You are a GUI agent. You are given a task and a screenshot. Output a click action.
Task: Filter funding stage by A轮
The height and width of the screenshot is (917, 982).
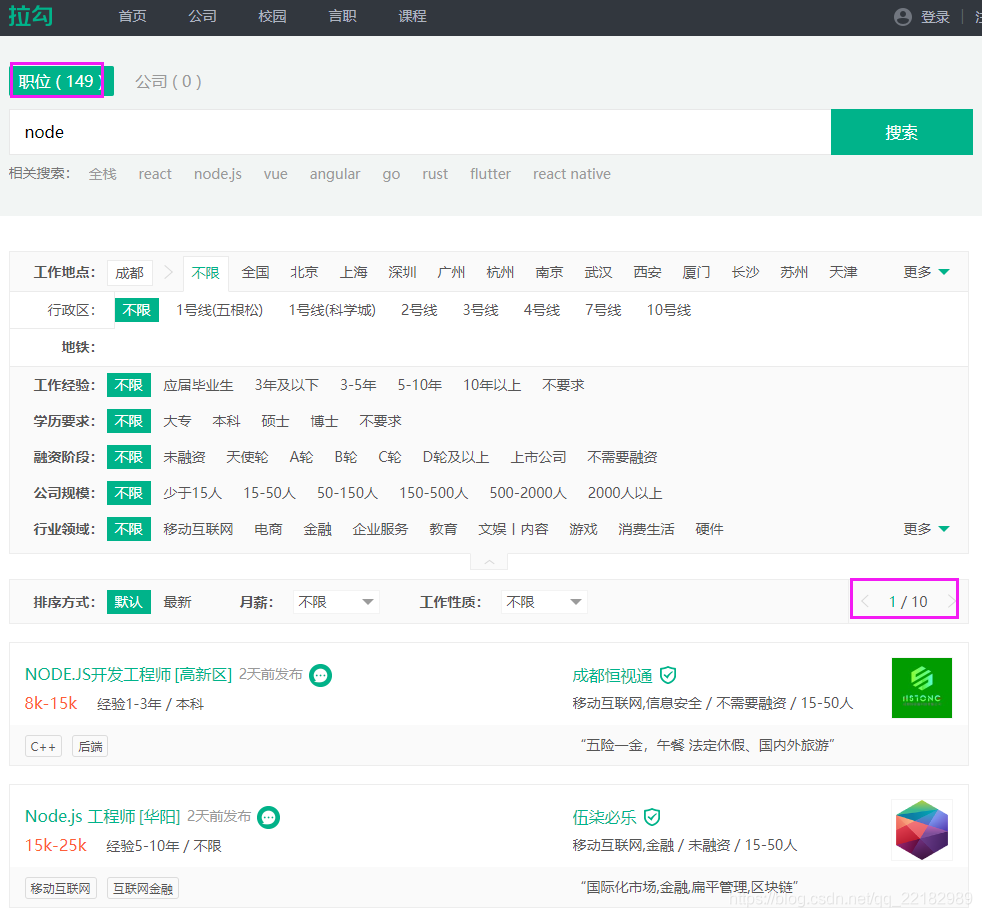point(301,457)
